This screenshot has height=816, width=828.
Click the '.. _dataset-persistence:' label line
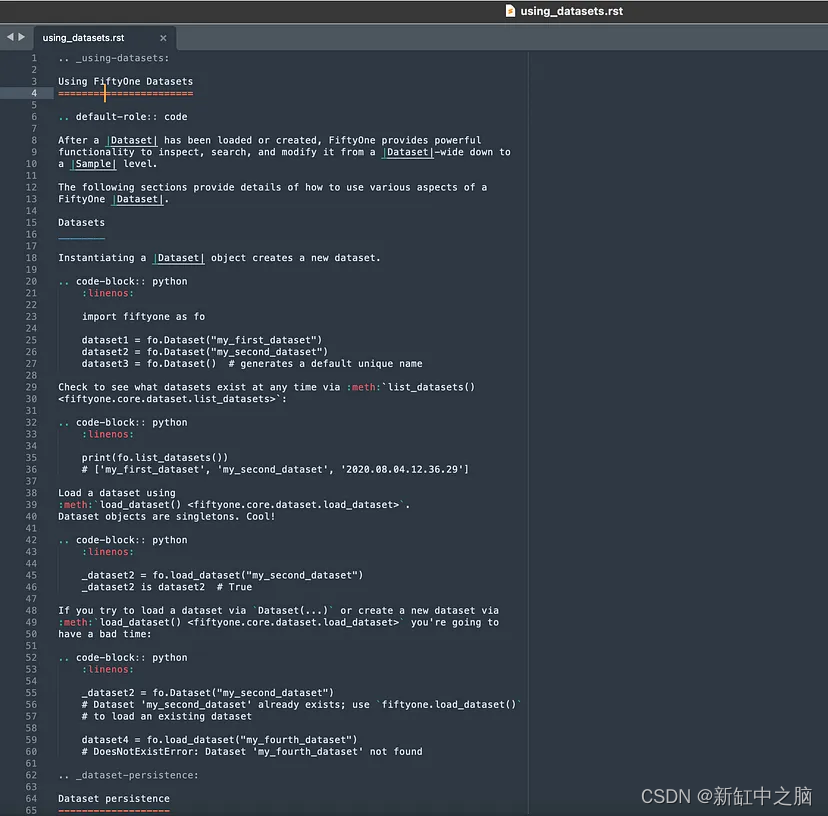(x=129, y=775)
